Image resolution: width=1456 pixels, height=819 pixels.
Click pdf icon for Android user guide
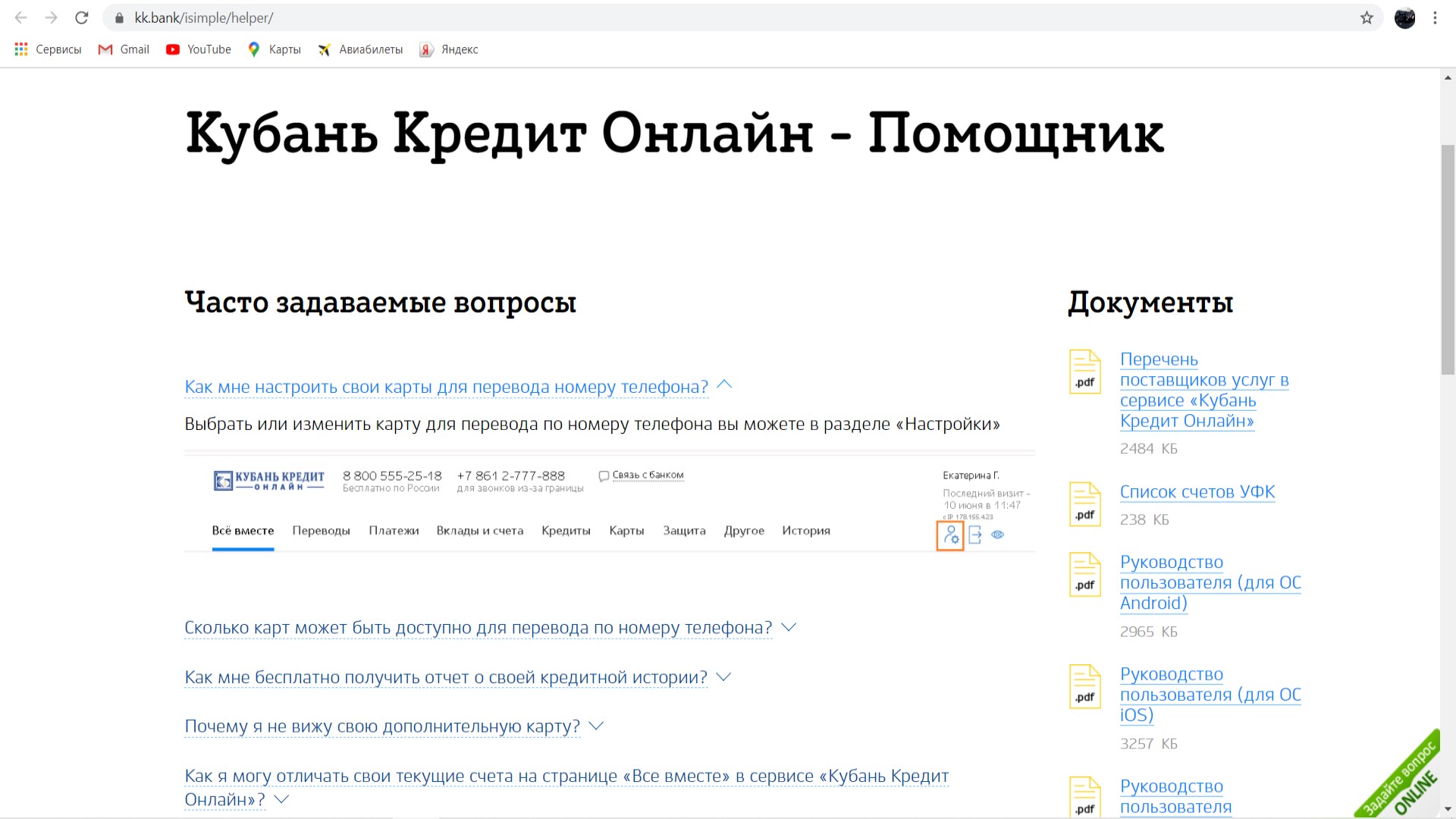(x=1085, y=575)
